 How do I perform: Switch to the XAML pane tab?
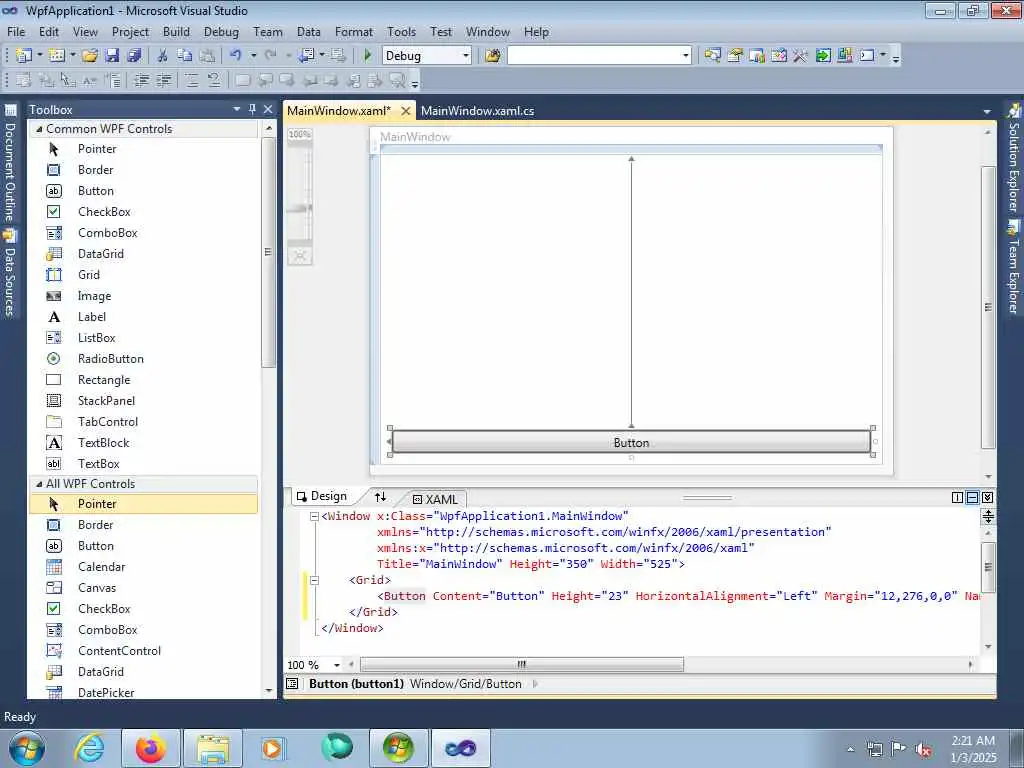435,499
